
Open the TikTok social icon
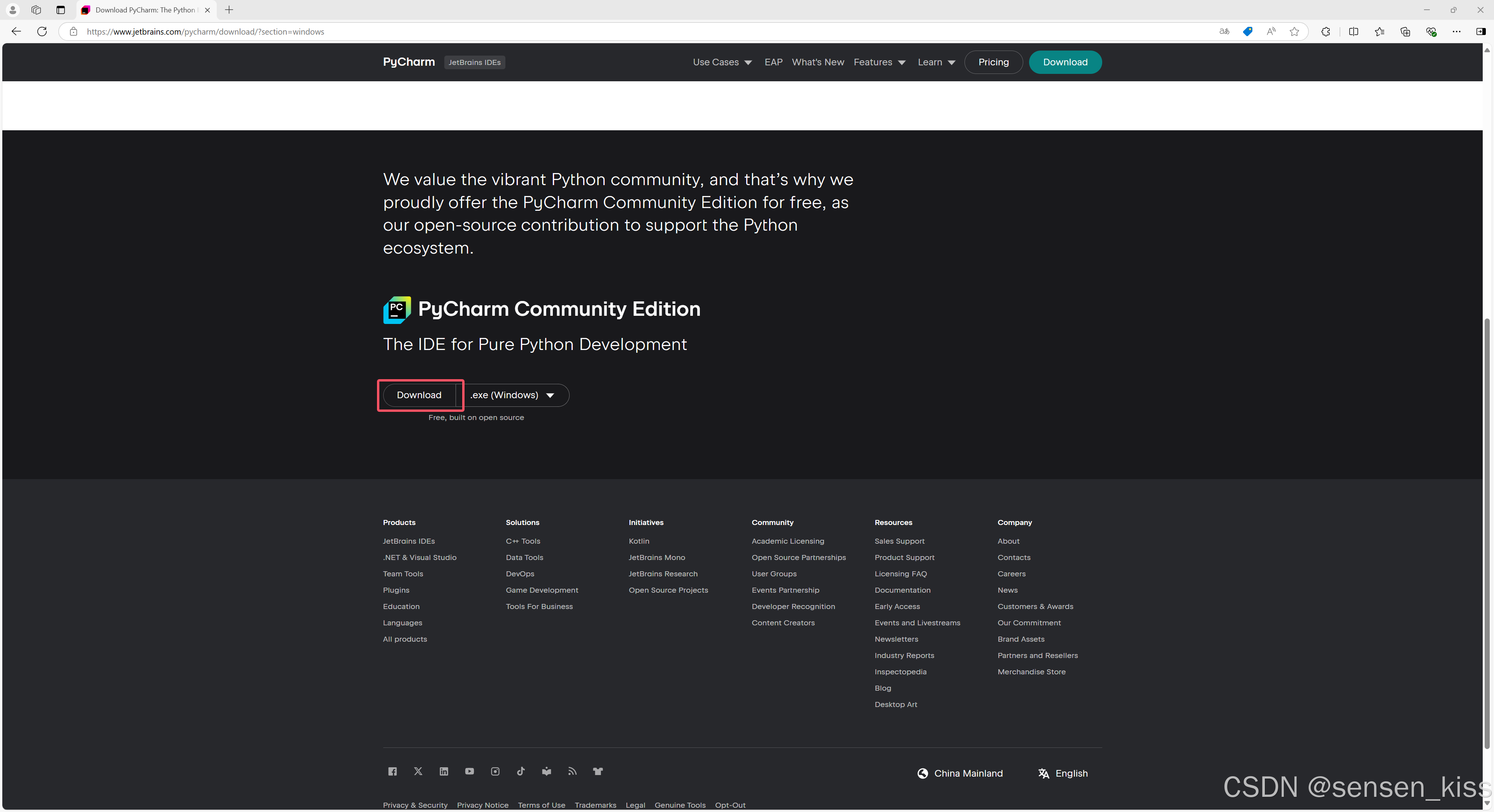click(521, 772)
